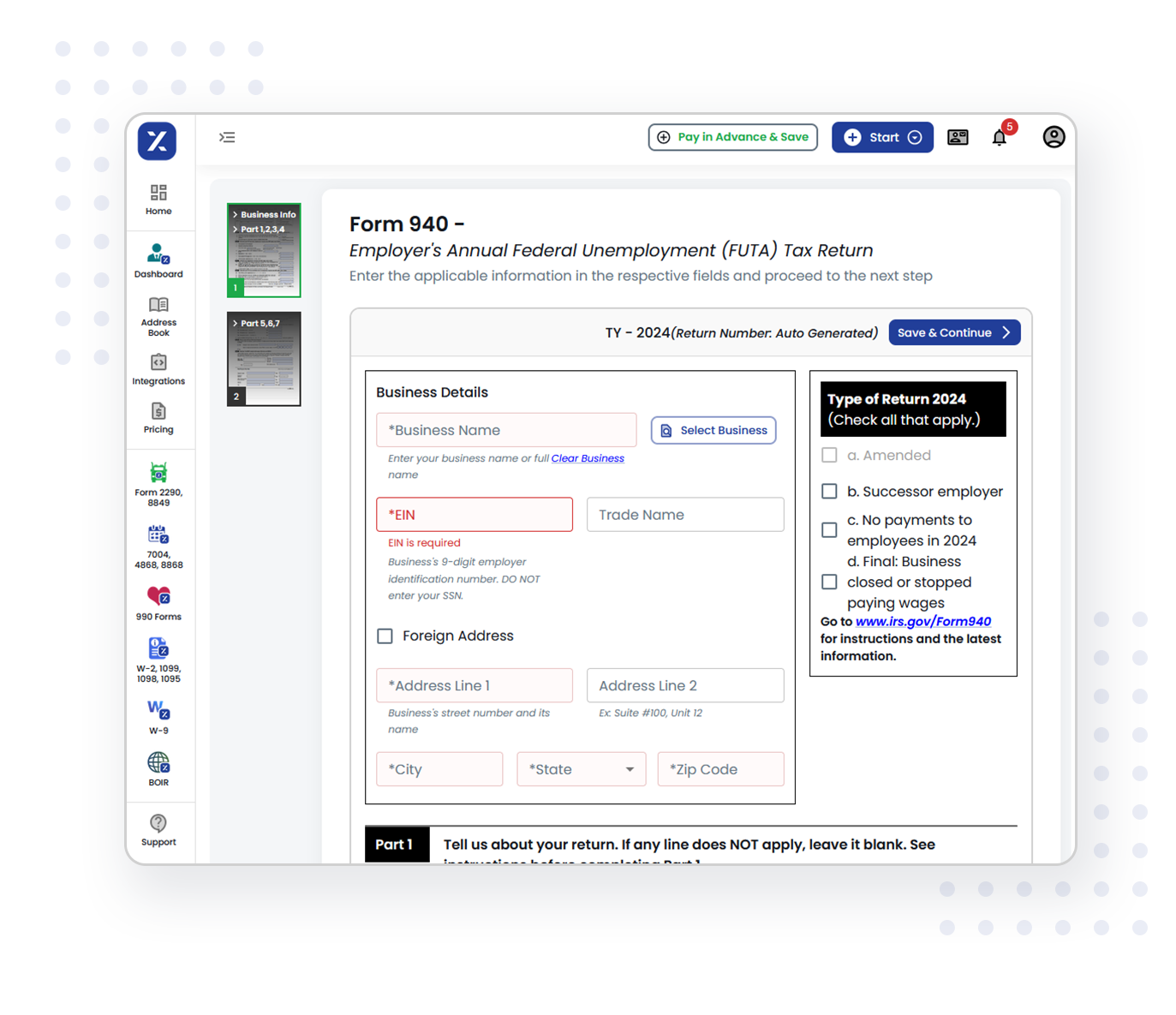Image resolution: width=1176 pixels, height=1015 pixels.
Task: Collapse the sidebar with the chevron icon
Action: click(x=227, y=137)
